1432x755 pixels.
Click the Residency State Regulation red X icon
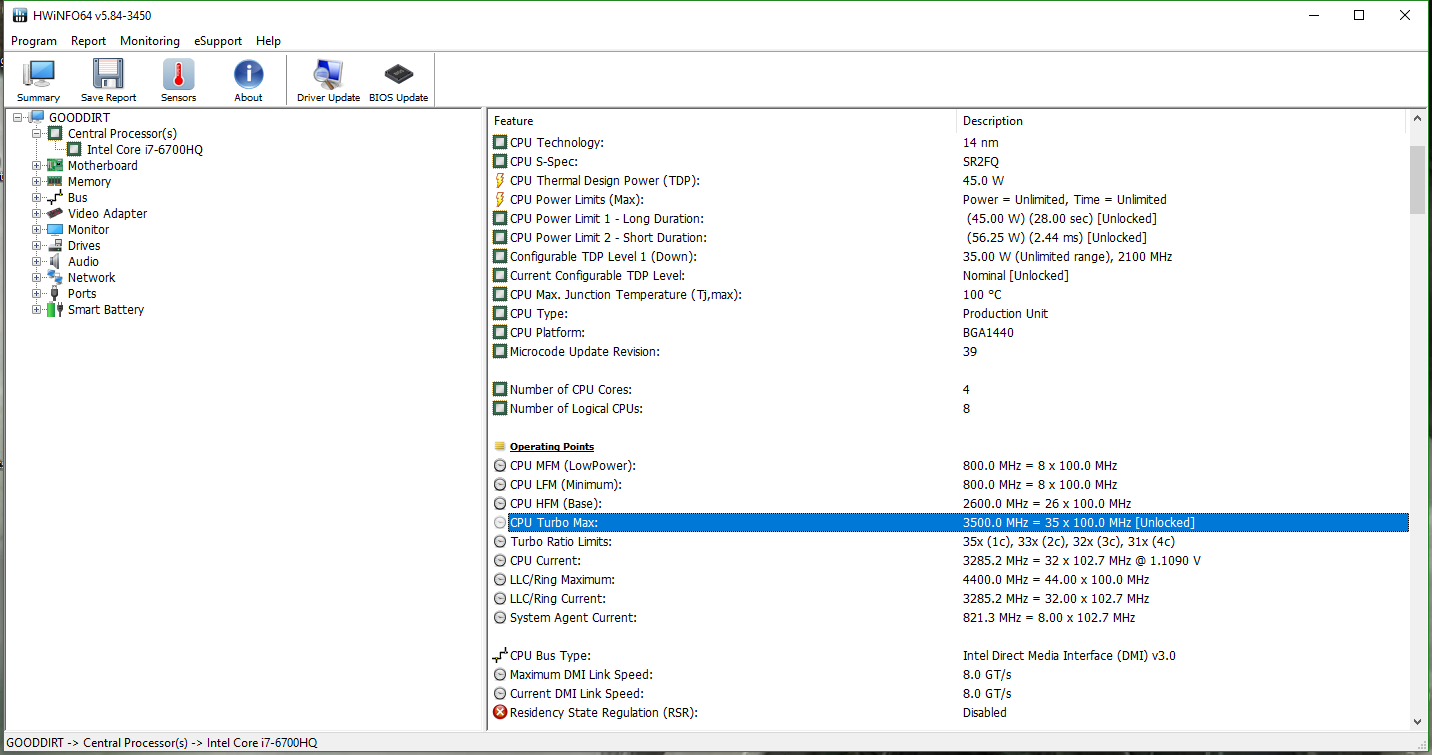pos(500,713)
